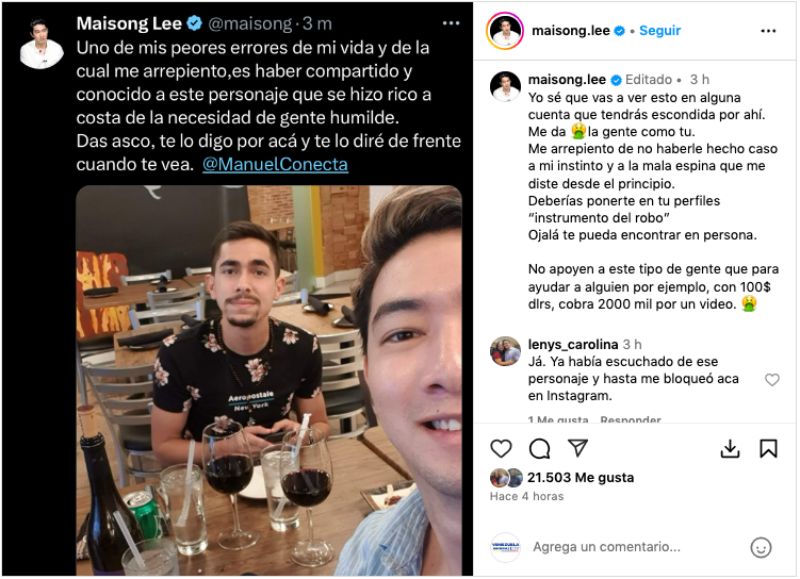This screenshot has width=800, height=579.
Task: Open emoji picker smiley icon
Action: click(761, 547)
